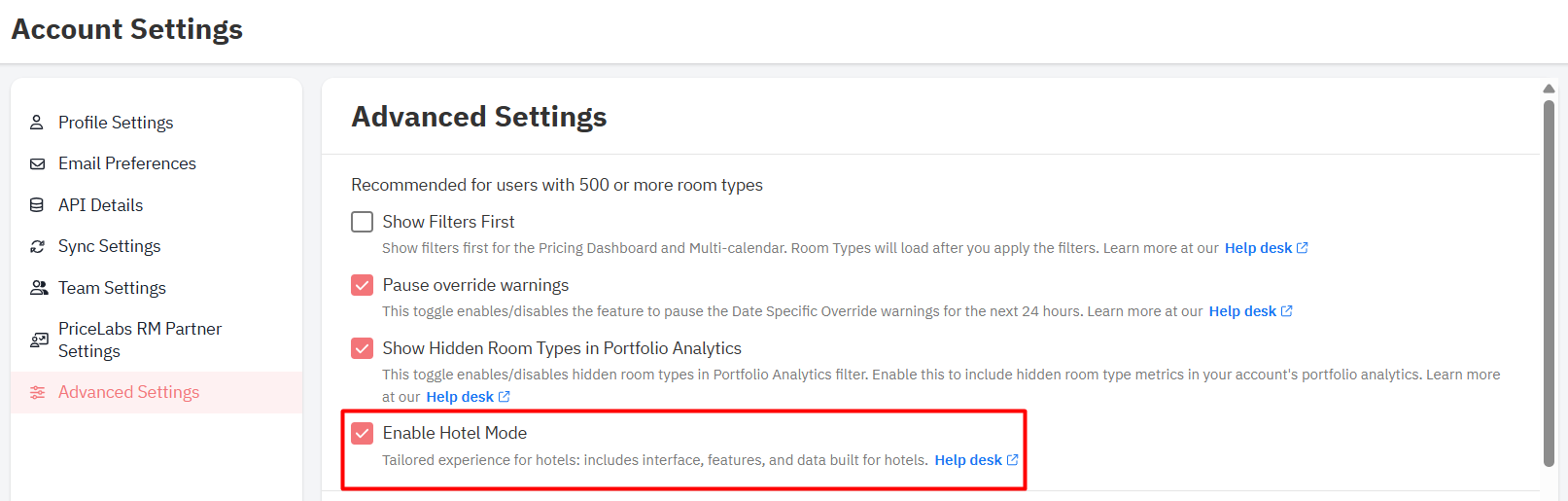Screen dimensions: 1568x501
Task: Uncheck Pause override warnings
Action: 362,285
